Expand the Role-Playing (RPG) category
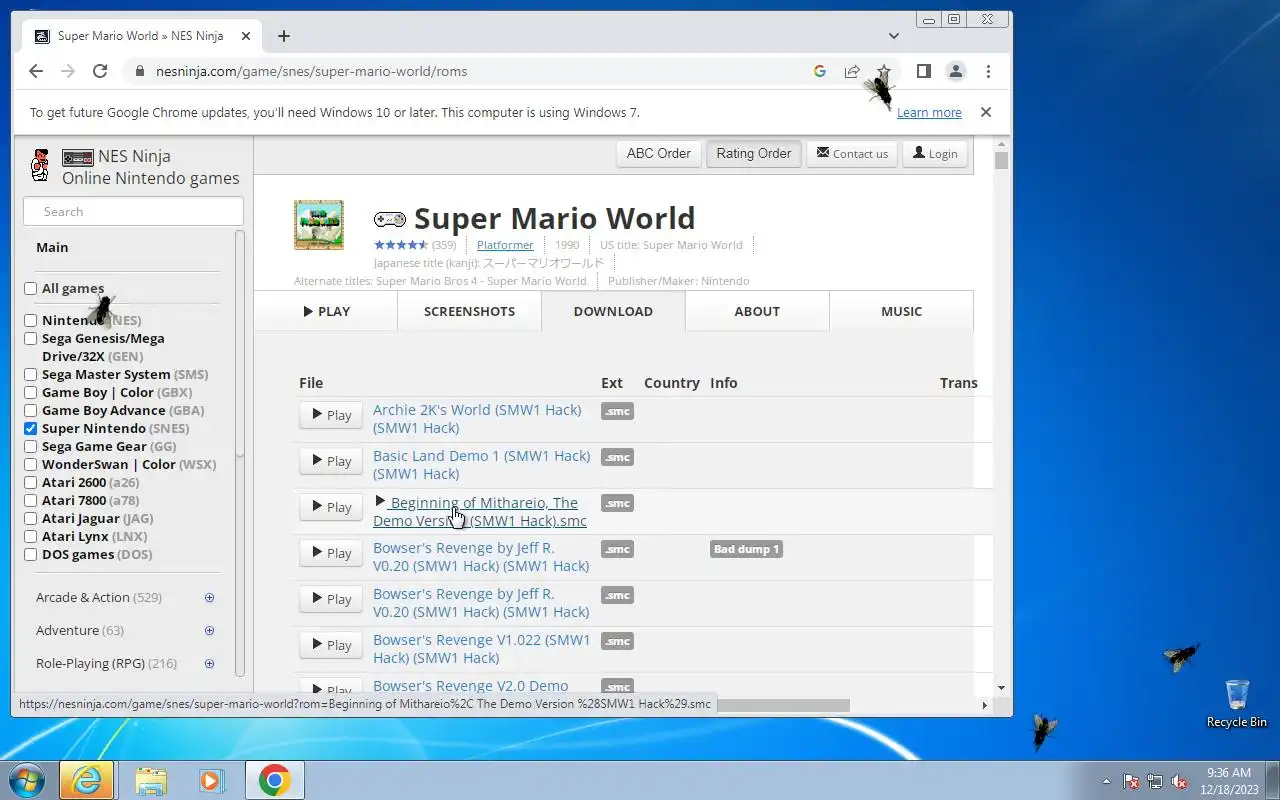The width and height of the screenshot is (1280, 800). pyautogui.click(x=210, y=664)
